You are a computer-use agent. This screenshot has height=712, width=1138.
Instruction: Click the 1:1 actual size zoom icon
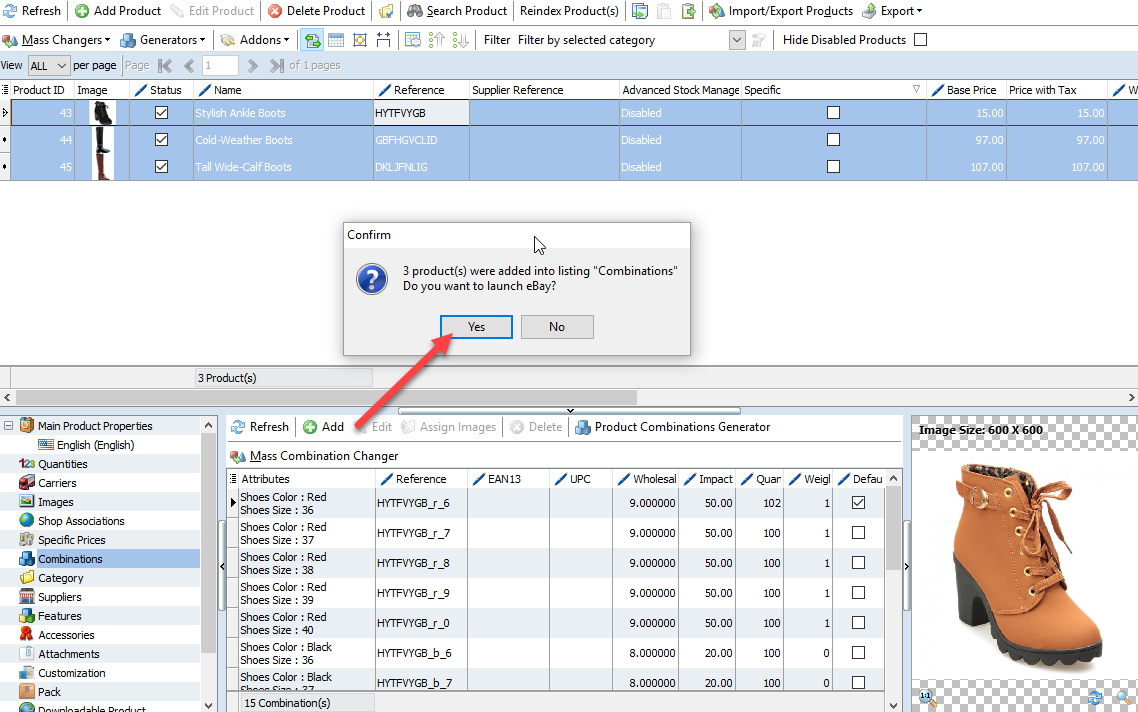[927, 697]
